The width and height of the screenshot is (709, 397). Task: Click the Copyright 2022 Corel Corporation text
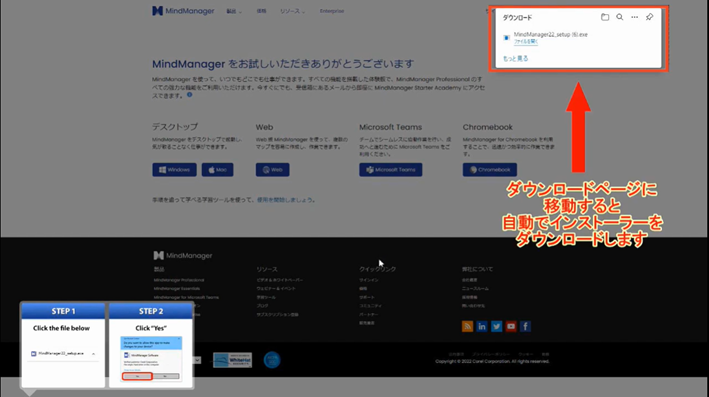click(492, 361)
